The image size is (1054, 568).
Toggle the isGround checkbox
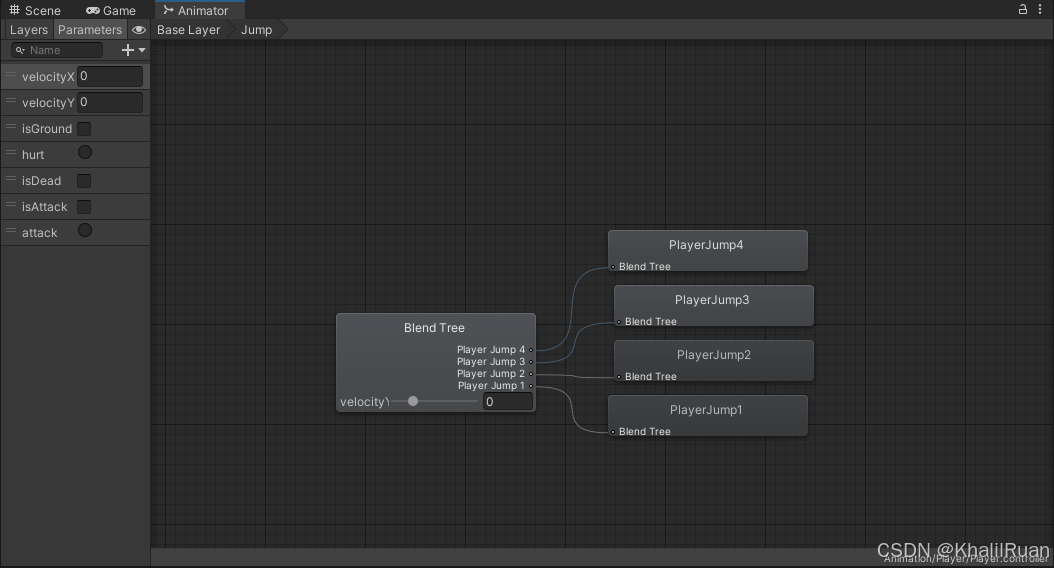[84, 128]
